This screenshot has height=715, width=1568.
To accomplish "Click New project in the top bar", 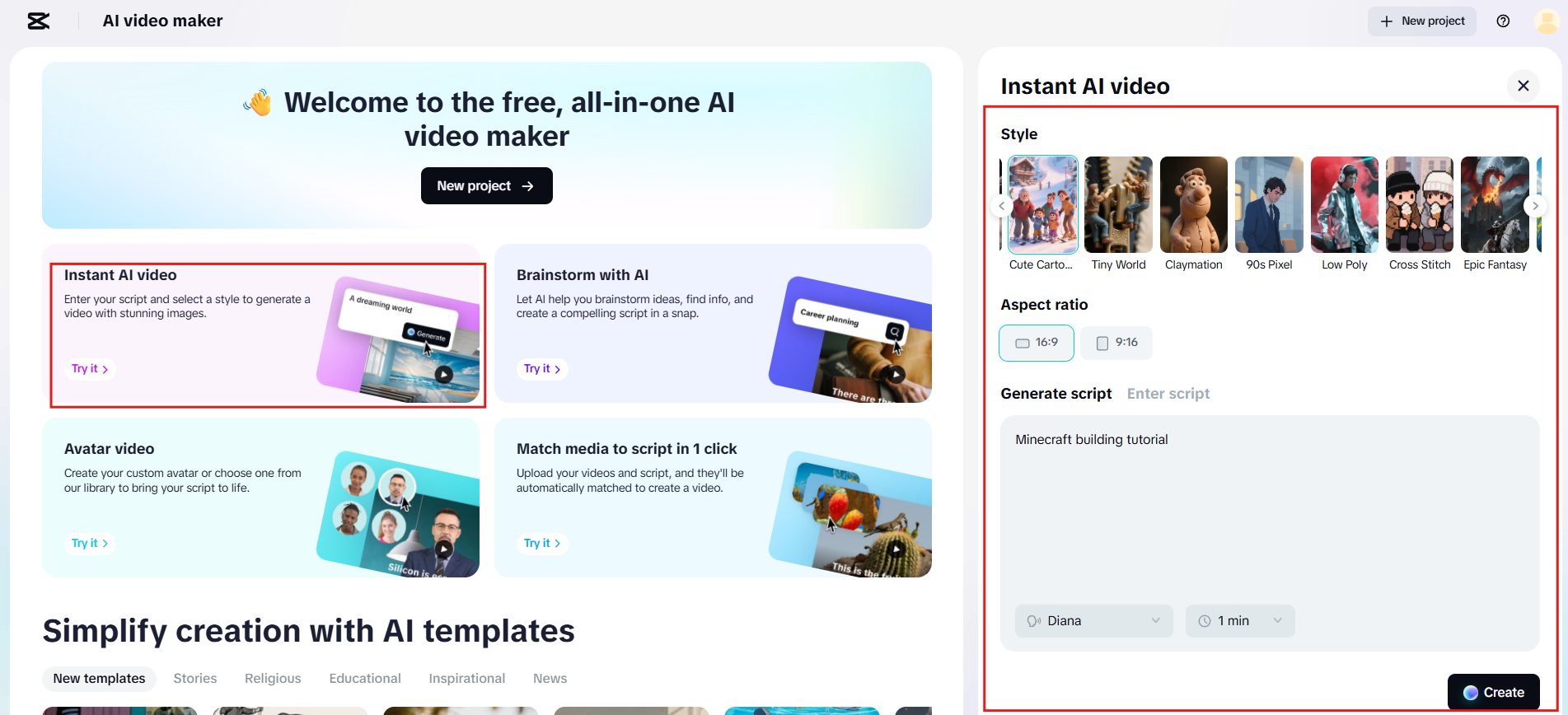I will pos(1421,21).
